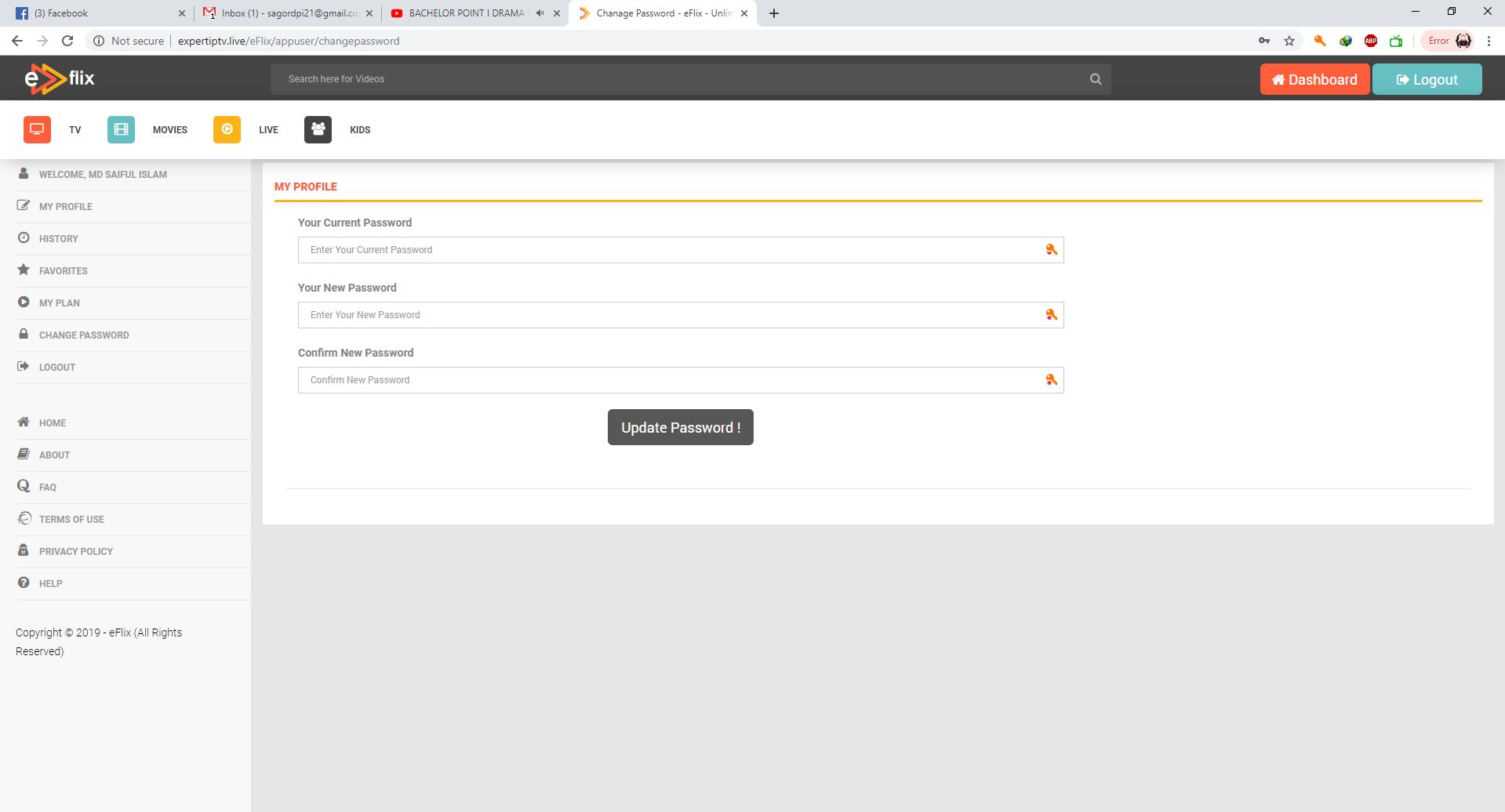Open My Plan in sidebar
This screenshot has width=1505, height=812.
point(60,303)
